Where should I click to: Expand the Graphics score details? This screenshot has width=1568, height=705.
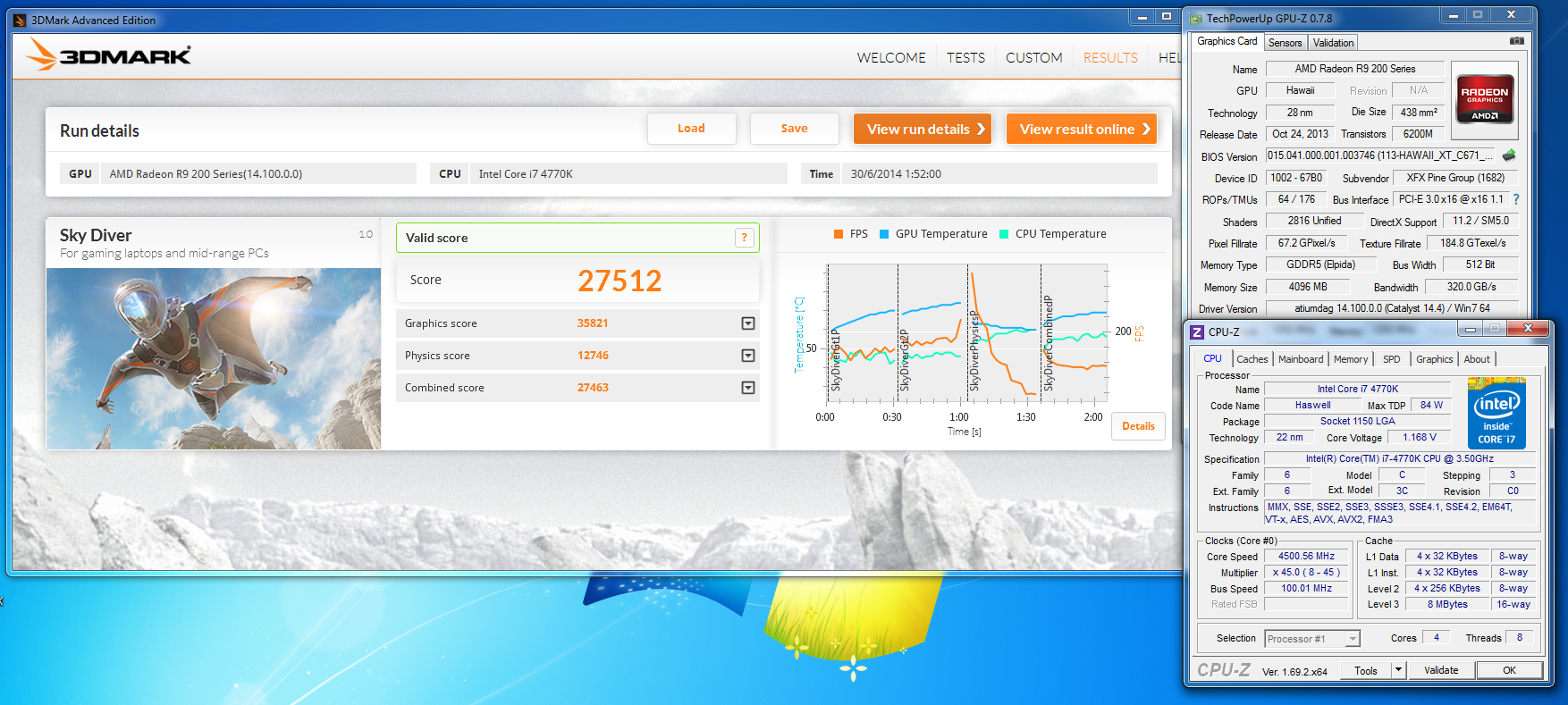[748, 323]
